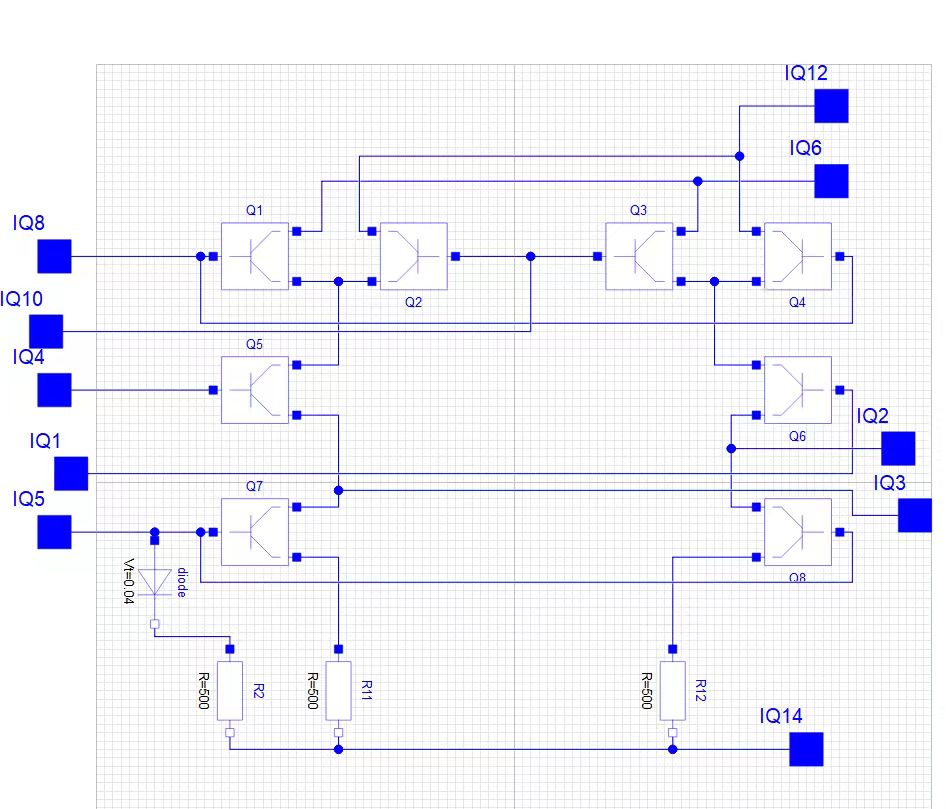The width and height of the screenshot is (952, 809).
Task: Select the IQ5 connector pin
Action: click(55, 532)
